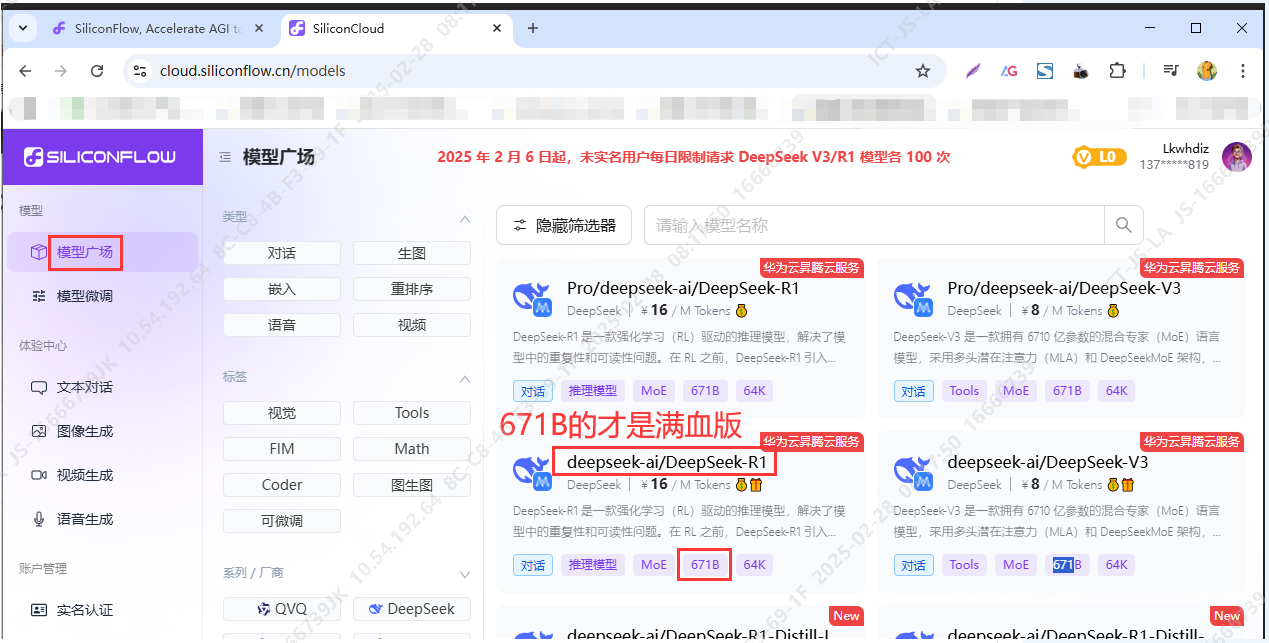Bookmark this page with the star icon
This screenshot has width=1269, height=643.
(x=923, y=71)
